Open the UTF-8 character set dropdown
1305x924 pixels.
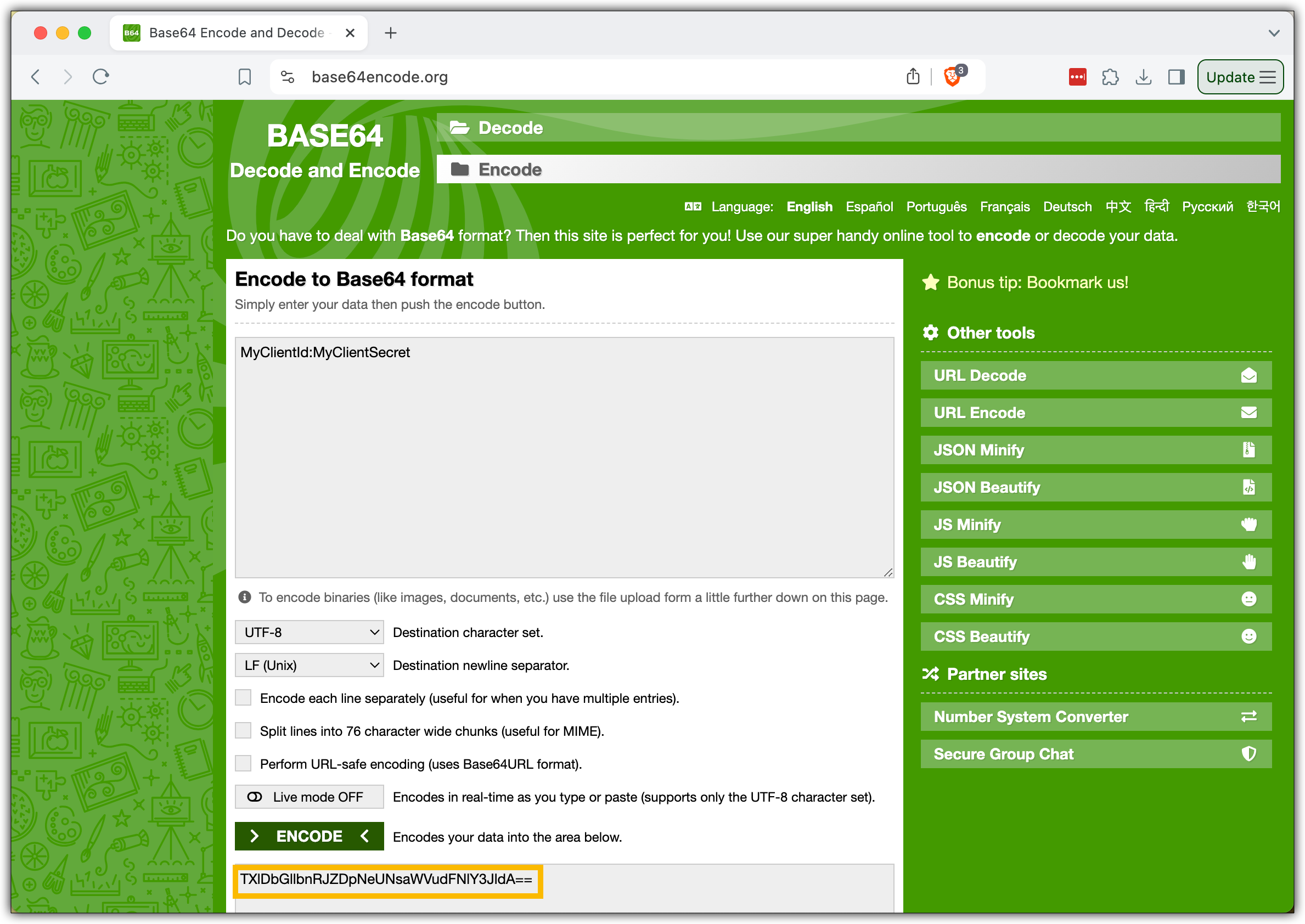coord(309,632)
